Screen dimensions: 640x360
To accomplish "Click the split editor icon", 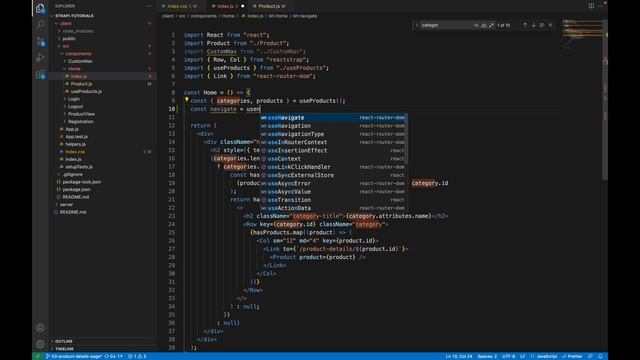I will 591,6.
